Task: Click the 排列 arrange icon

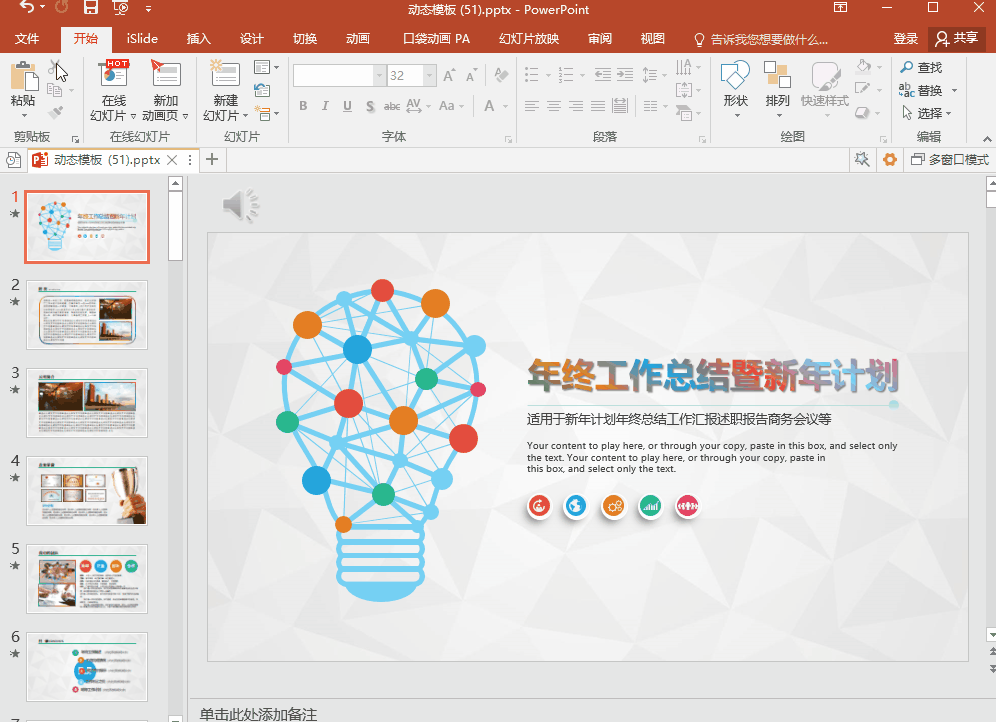Action: pos(777,76)
